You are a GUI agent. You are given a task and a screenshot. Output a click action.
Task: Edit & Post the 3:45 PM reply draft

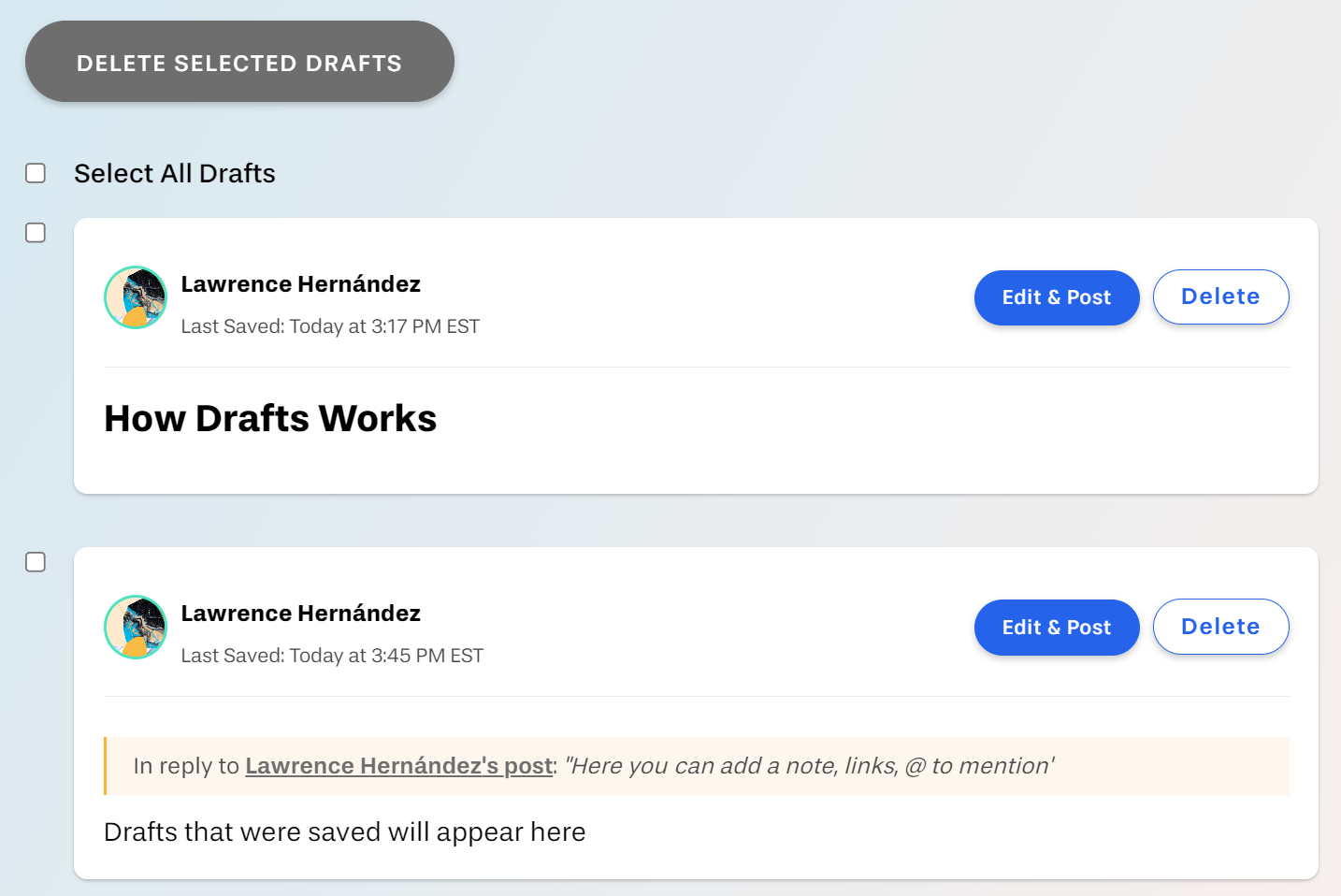coord(1057,628)
